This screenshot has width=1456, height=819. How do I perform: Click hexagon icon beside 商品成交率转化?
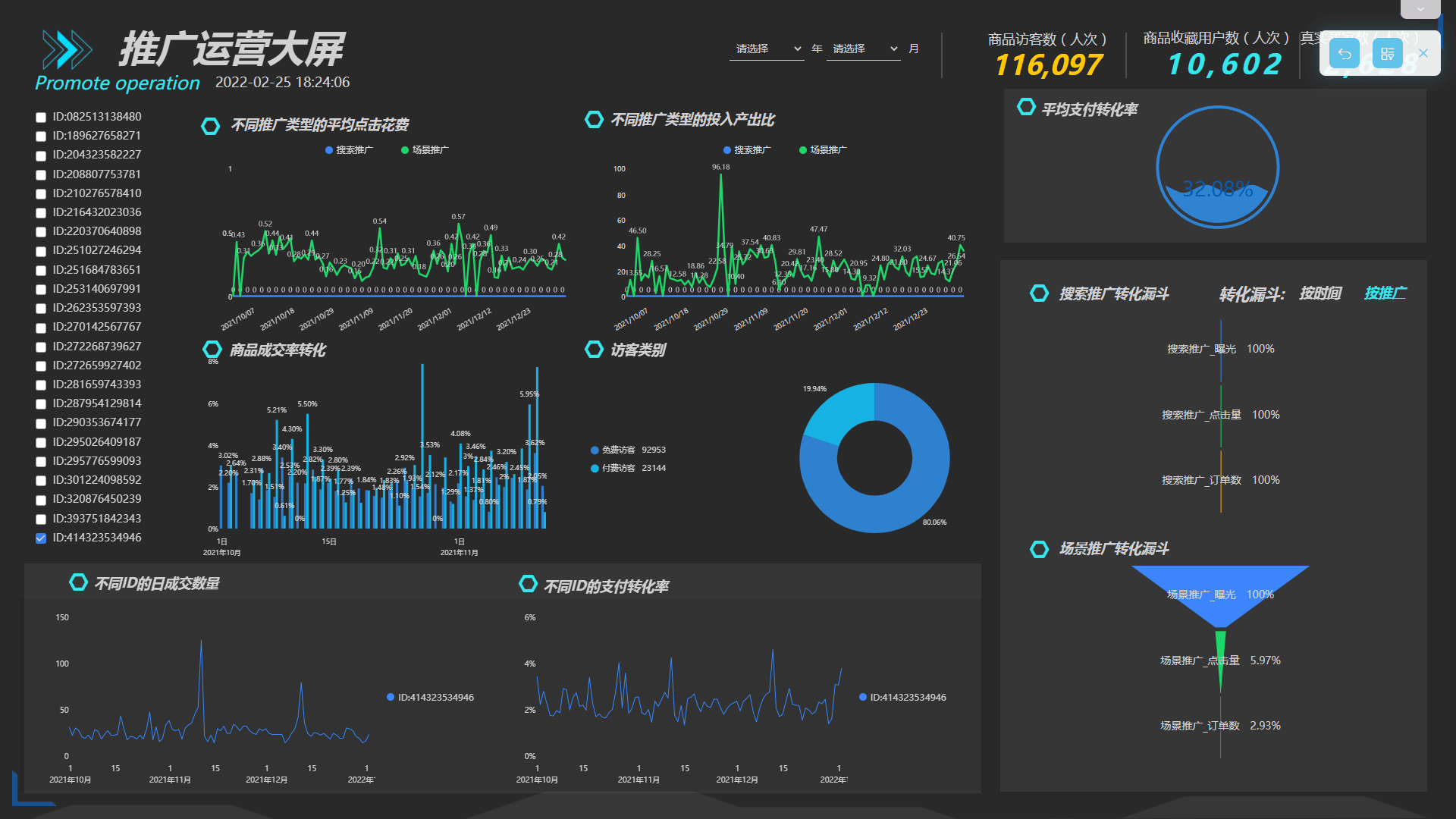pos(212,350)
